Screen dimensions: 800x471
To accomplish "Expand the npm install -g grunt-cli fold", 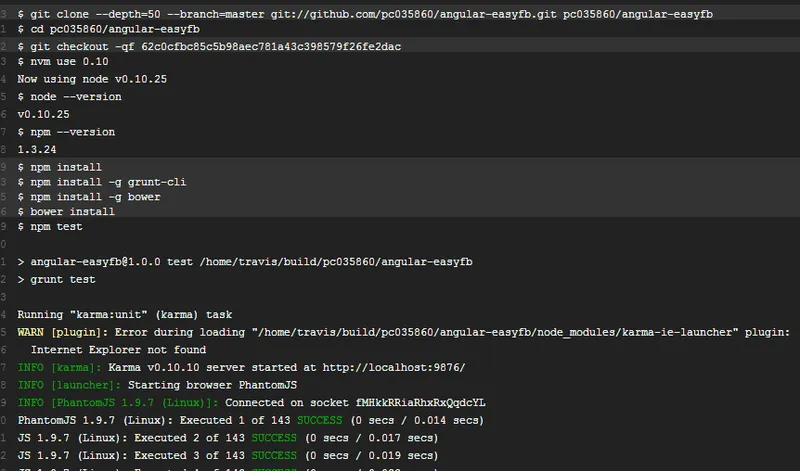I will (x=102, y=182).
